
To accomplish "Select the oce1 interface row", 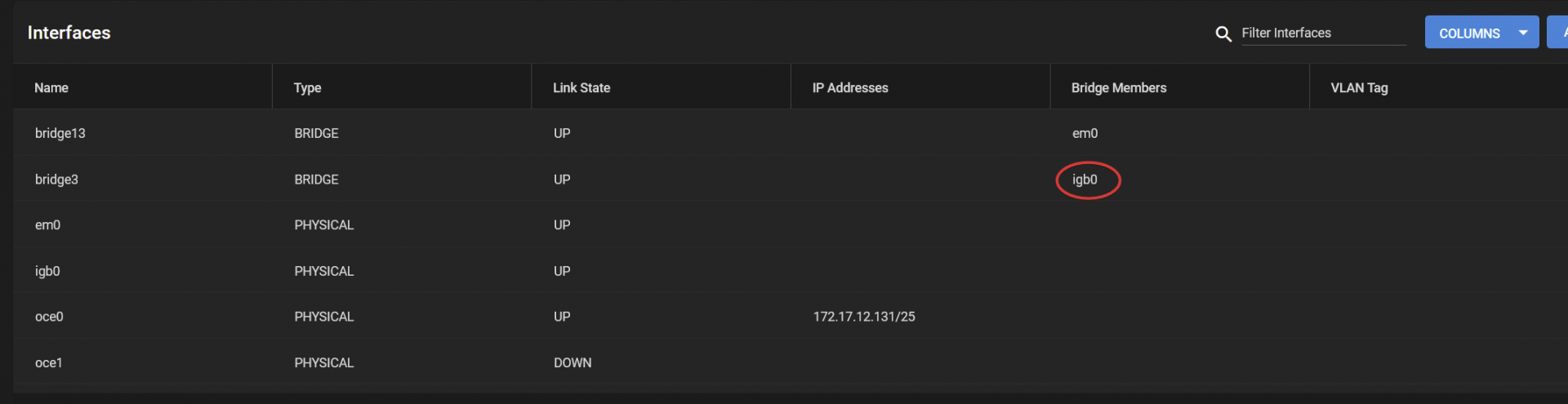I will coord(791,362).
